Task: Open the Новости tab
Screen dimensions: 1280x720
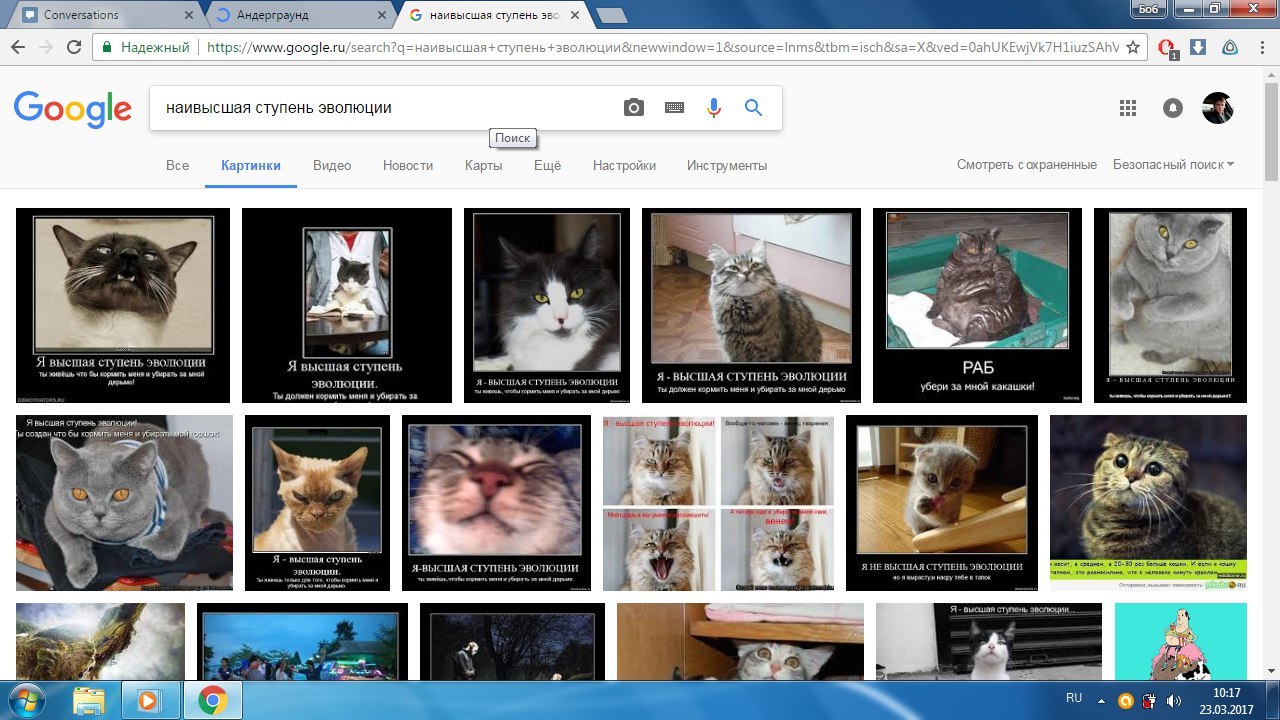Action: 408,165
